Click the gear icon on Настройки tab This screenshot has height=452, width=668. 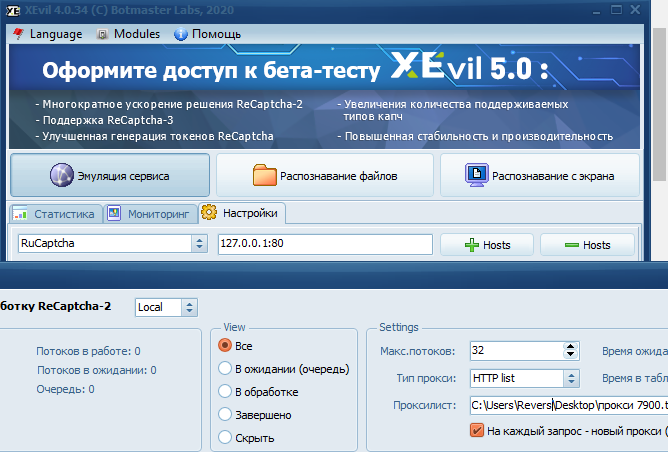pyautogui.click(x=209, y=212)
